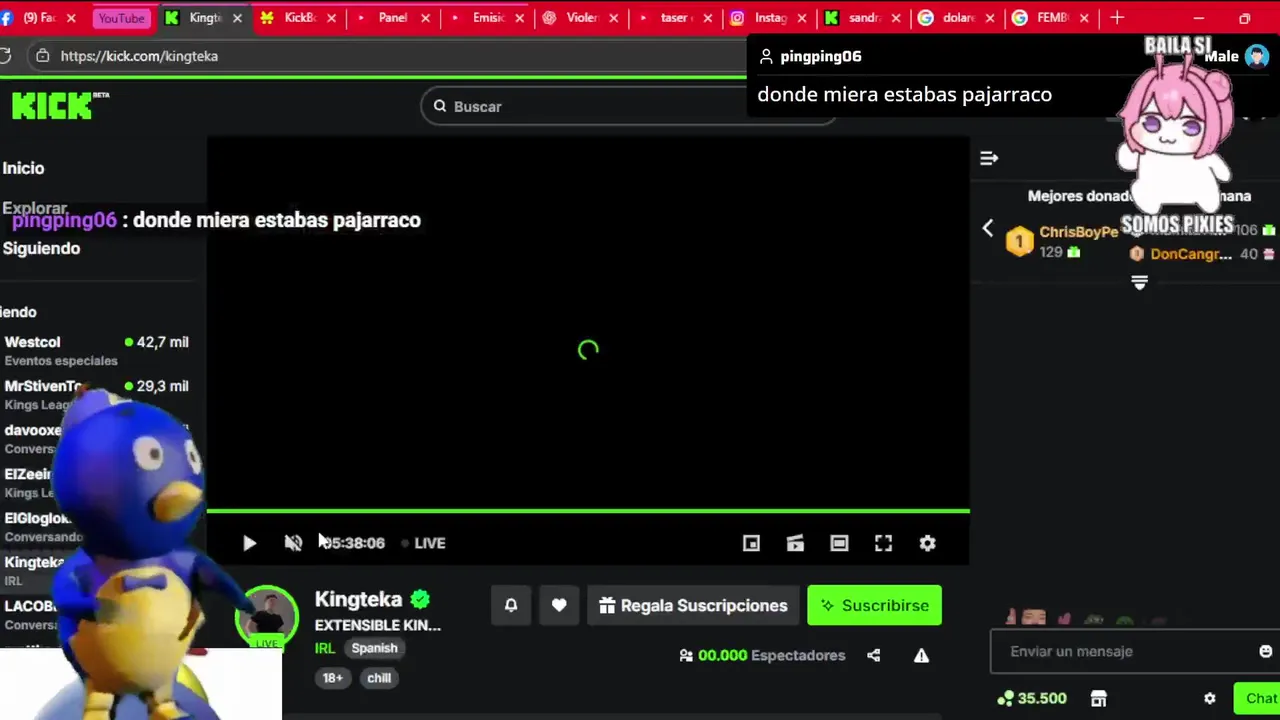Open the mini player mode
The image size is (1280, 720).
pos(751,543)
